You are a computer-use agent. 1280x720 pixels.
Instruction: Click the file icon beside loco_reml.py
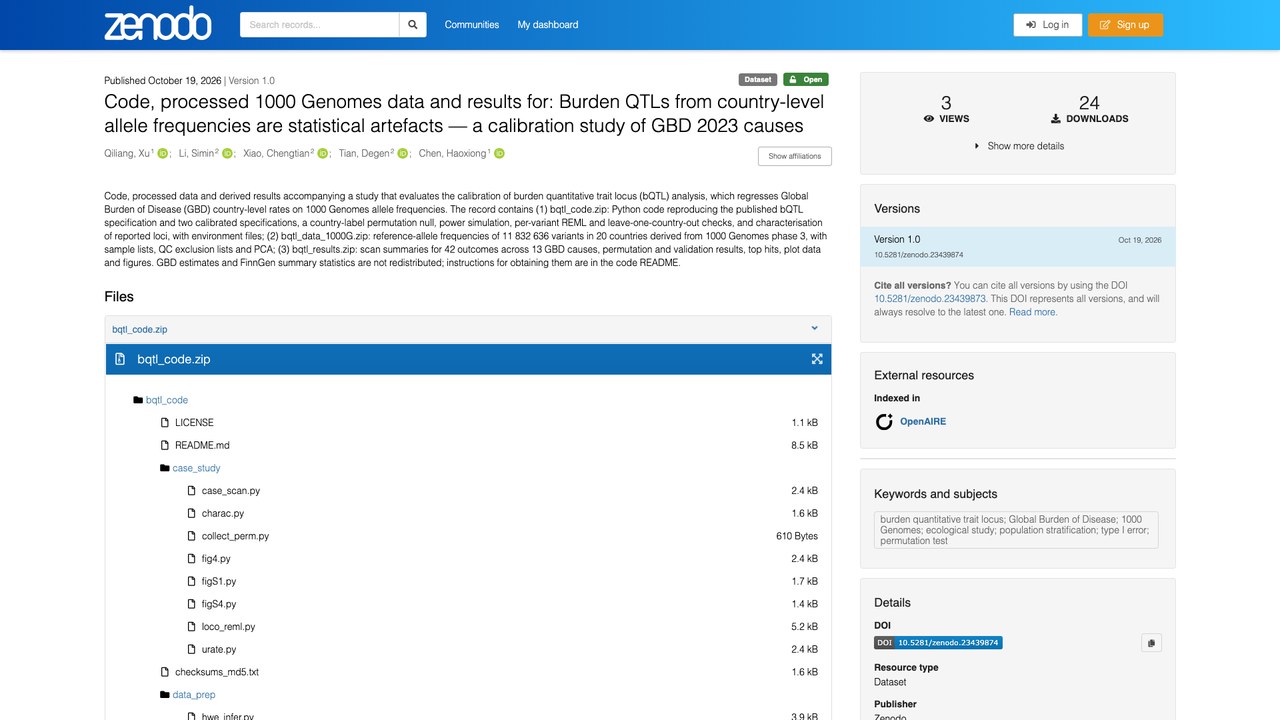192,627
